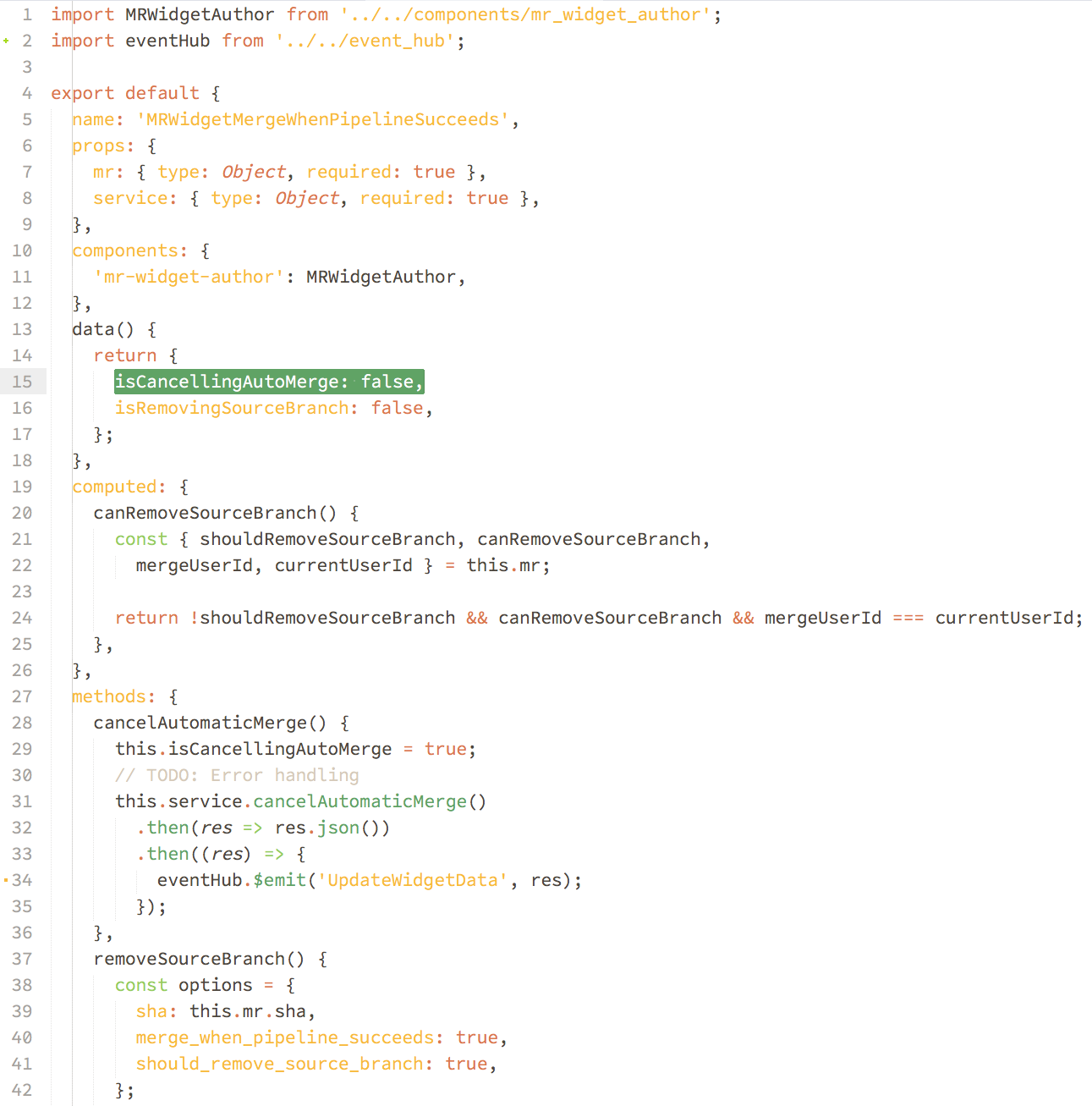This screenshot has width=1092, height=1106.
Task: Click the '// TODO: Error handling' comment
Action: pyautogui.click(x=237, y=775)
